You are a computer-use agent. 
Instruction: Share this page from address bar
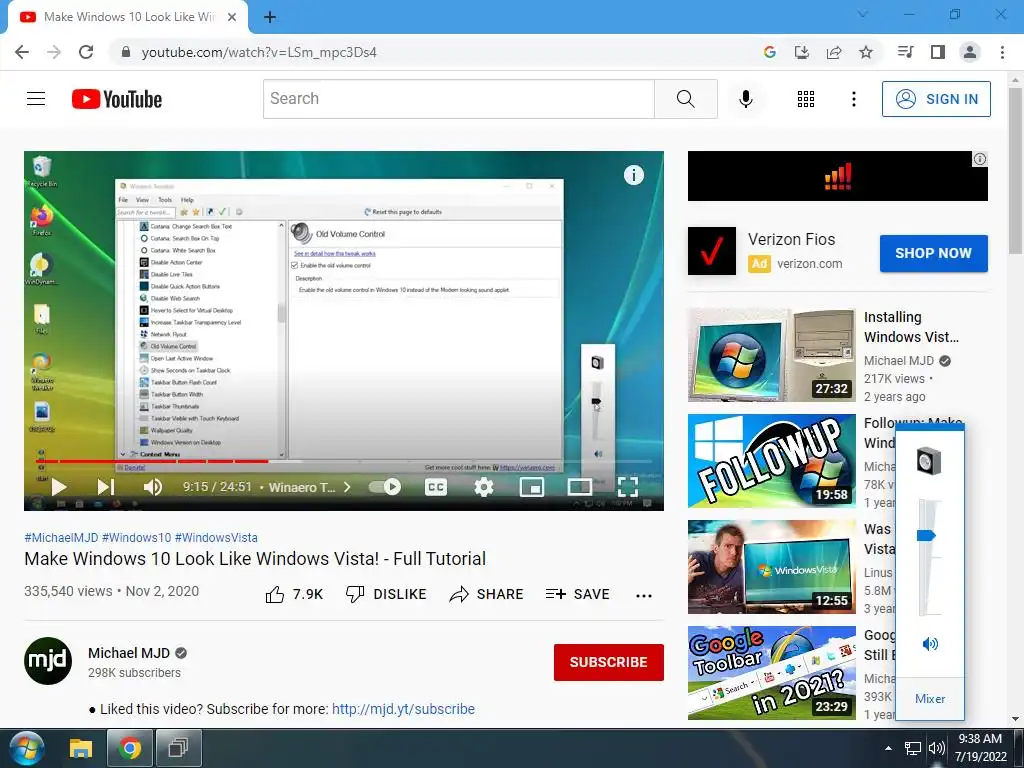tap(834, 52)
